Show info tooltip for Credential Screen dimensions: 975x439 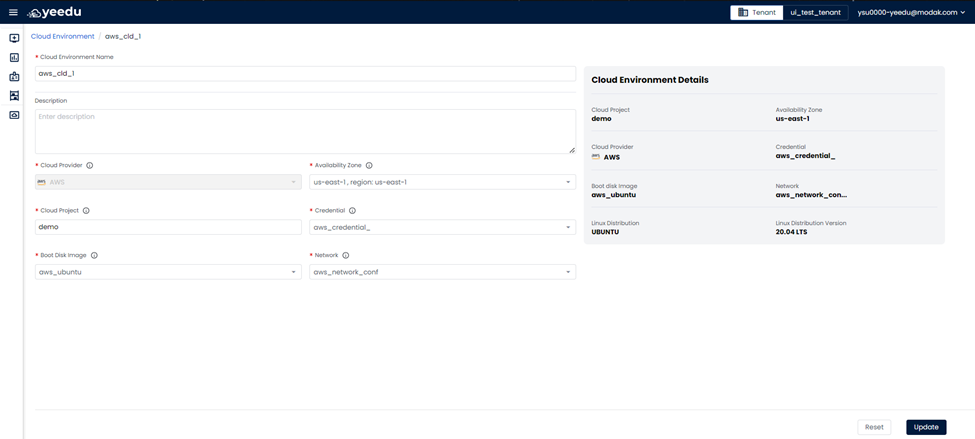pos(353,211)
